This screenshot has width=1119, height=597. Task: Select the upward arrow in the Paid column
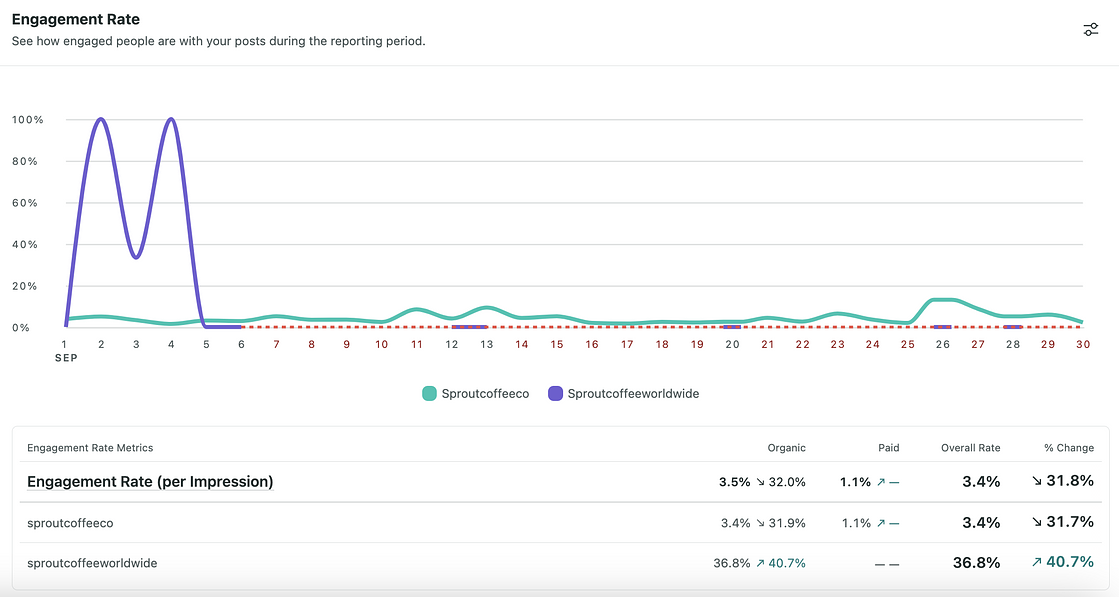[x=882, y=481]
